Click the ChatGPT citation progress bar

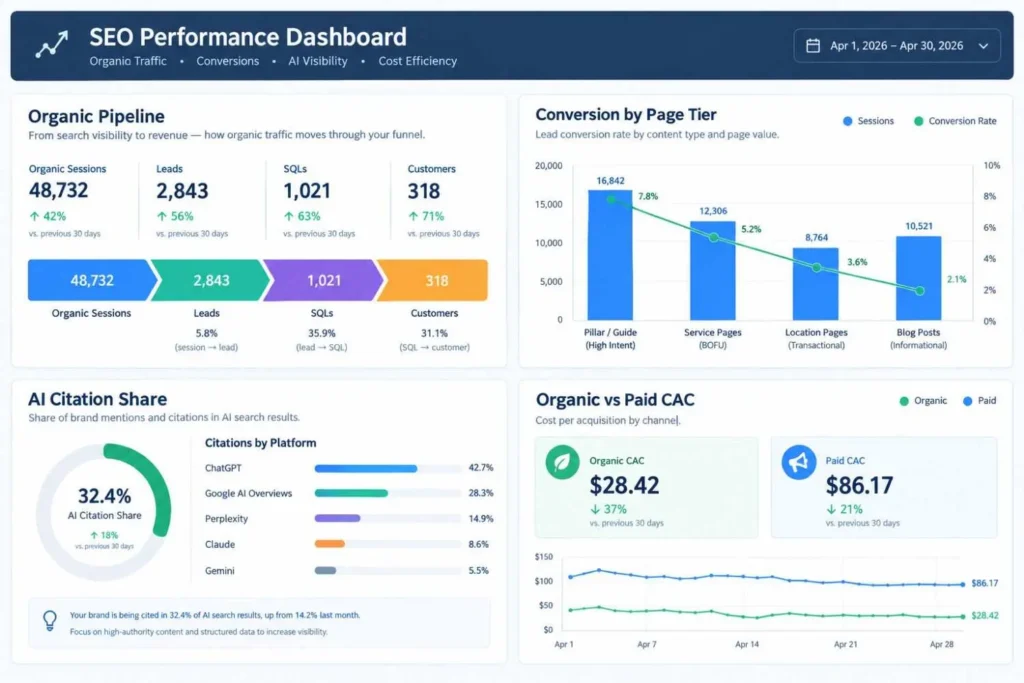pyautogui.click(x=388, y=468)
